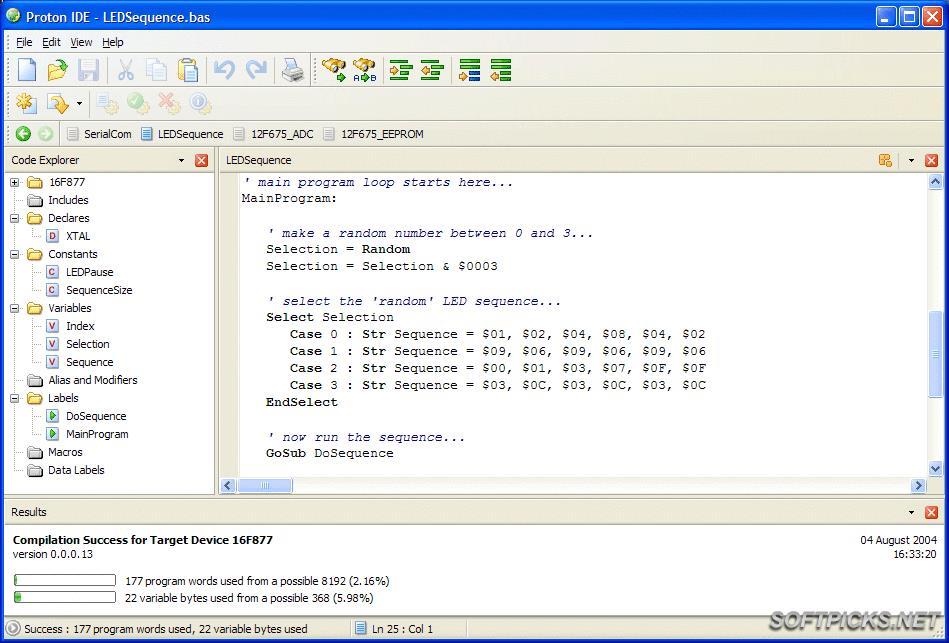This screenshot has width=949, height=643.
Task: Open the View menu
Action: (81, 42)
